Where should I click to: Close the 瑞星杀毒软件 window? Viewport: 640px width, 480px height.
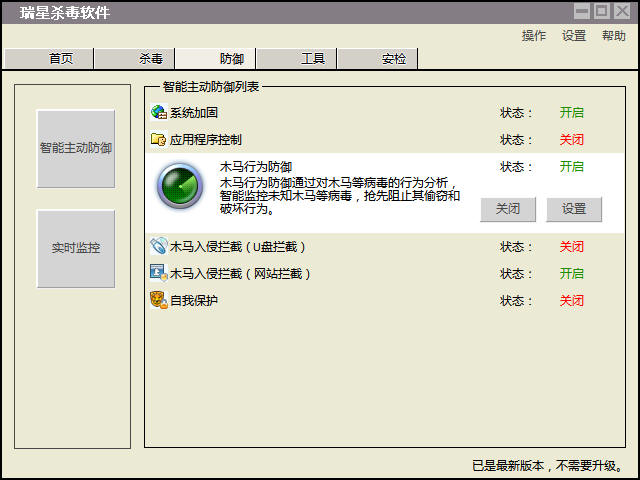click(622, 11)
